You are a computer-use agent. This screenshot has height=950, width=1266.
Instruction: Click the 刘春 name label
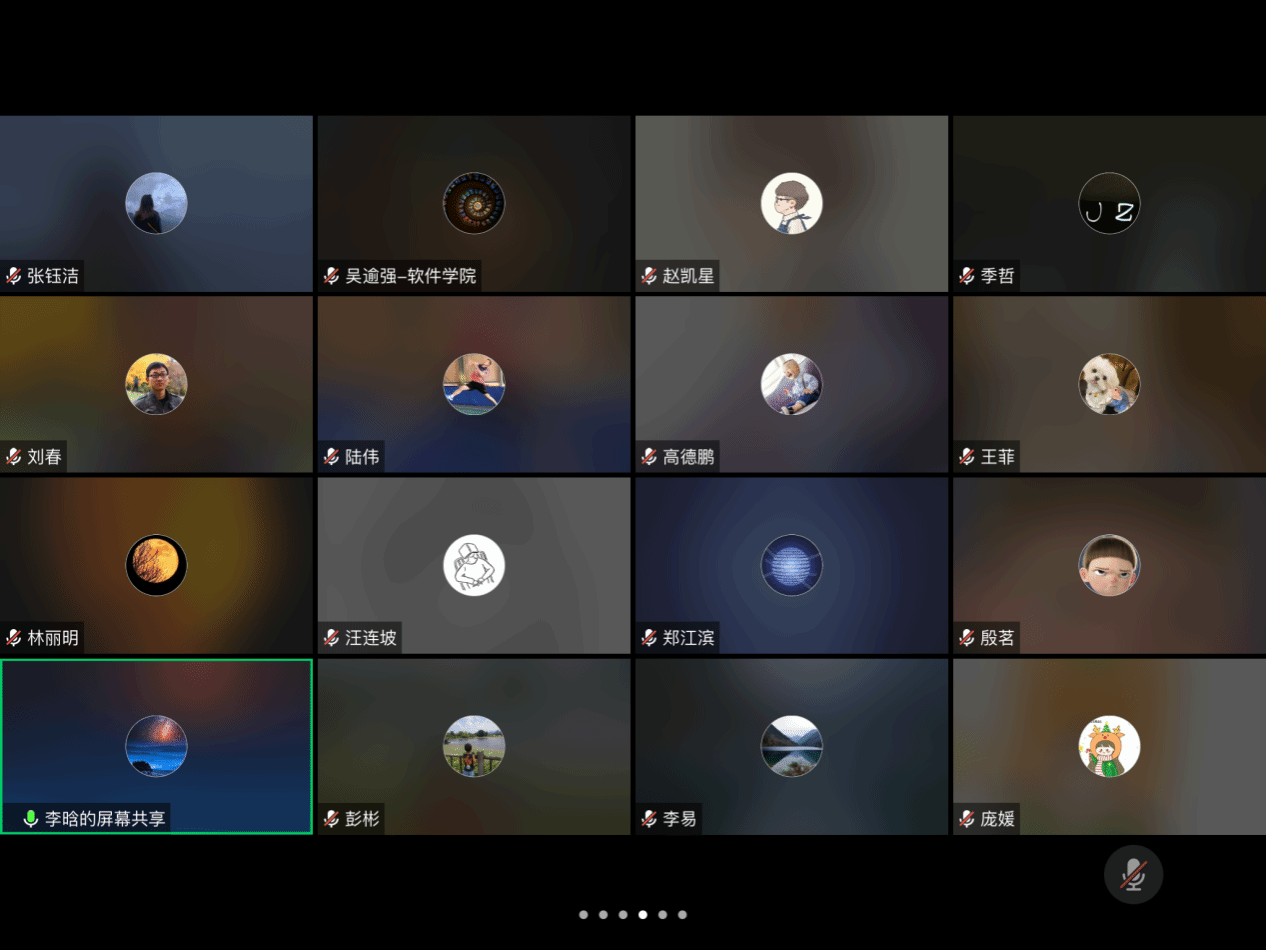[45, 457]
